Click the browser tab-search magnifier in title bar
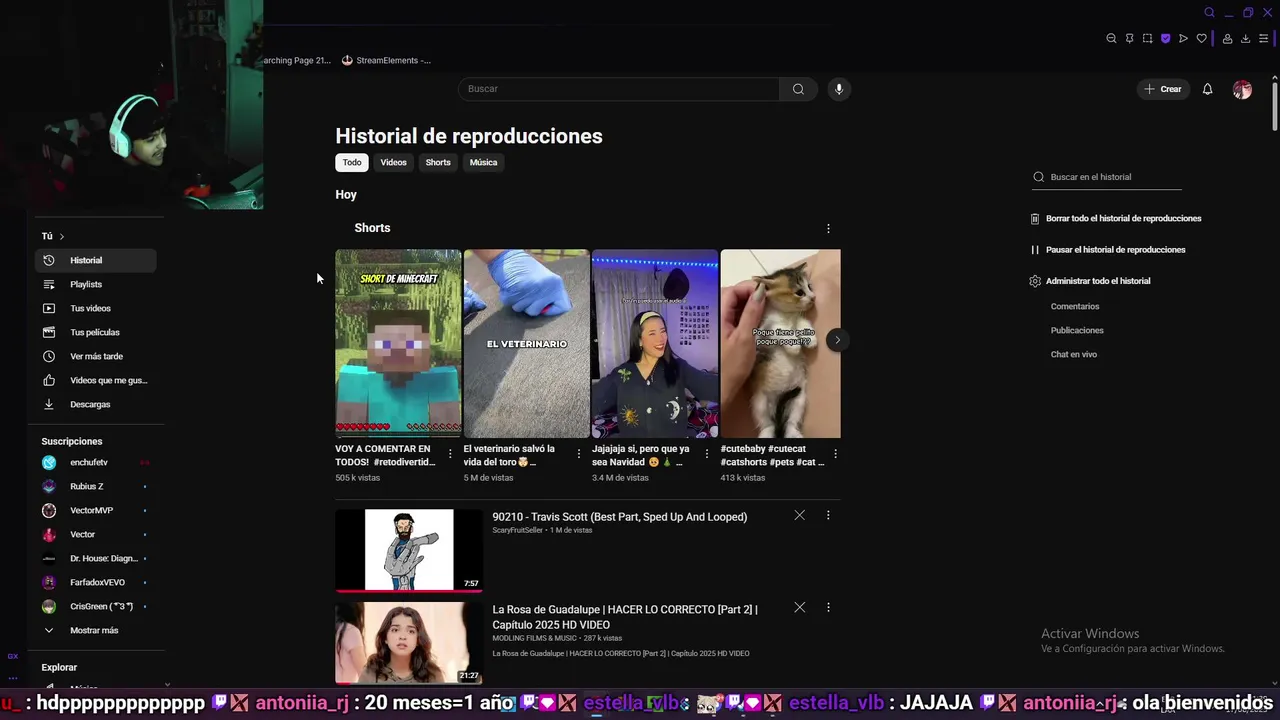This screenshot has width=1280, height=720. (1209, 13)
